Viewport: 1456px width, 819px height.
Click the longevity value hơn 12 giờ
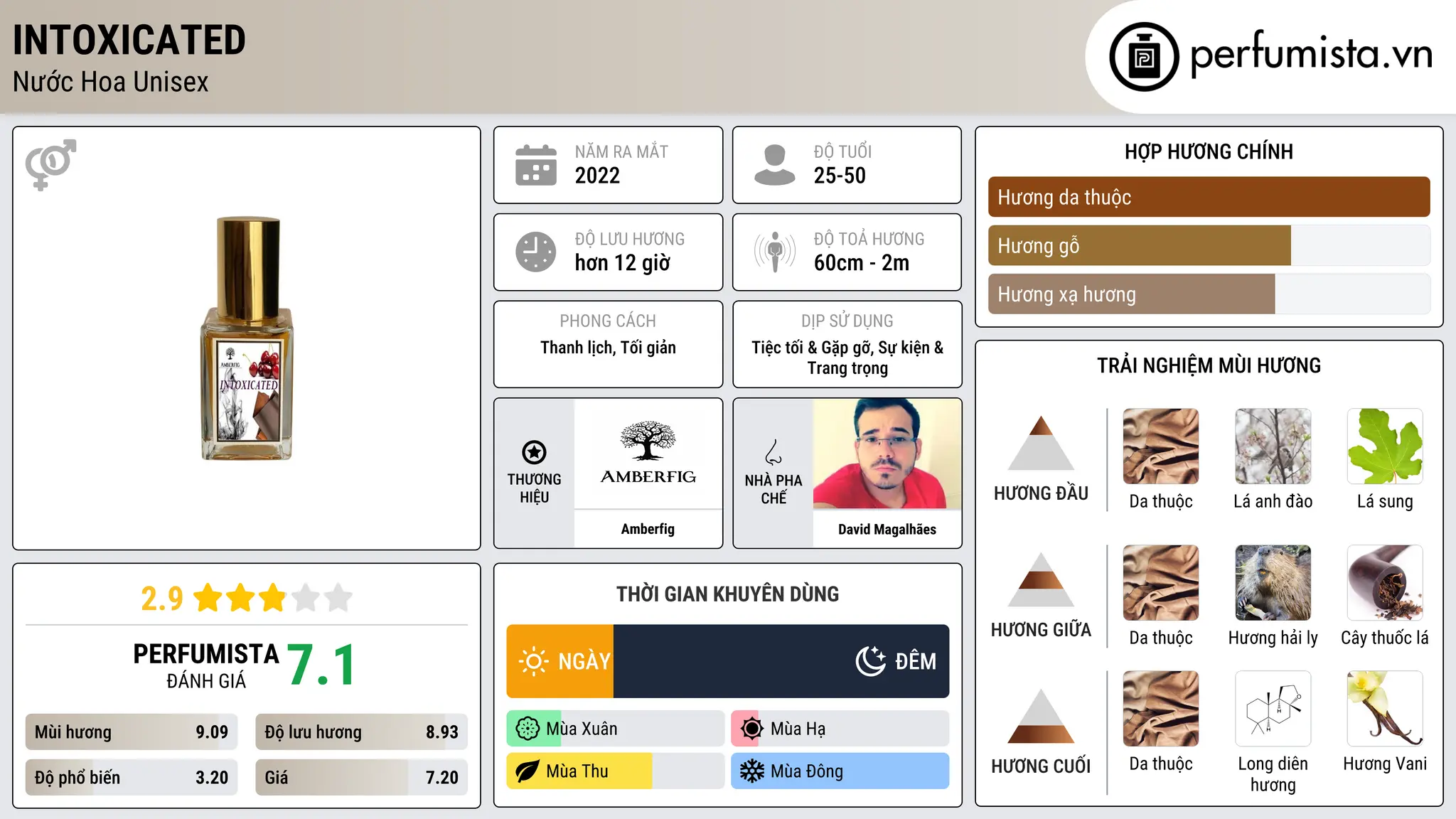point(623,263)
